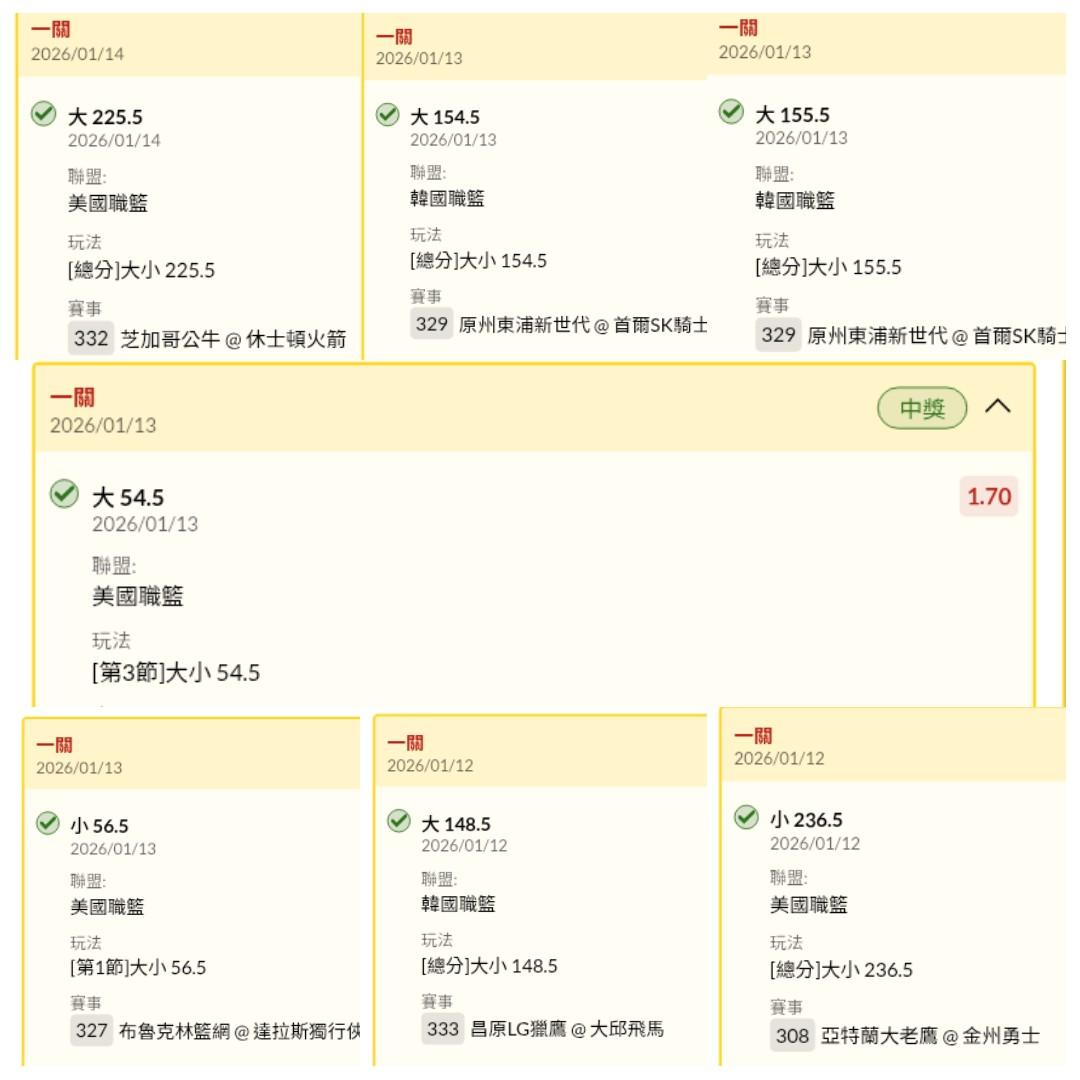This screenshot has height=1080, width=1080.
Task: Click green check icon beside 小 236.5
Action: [x=746, y=817]
